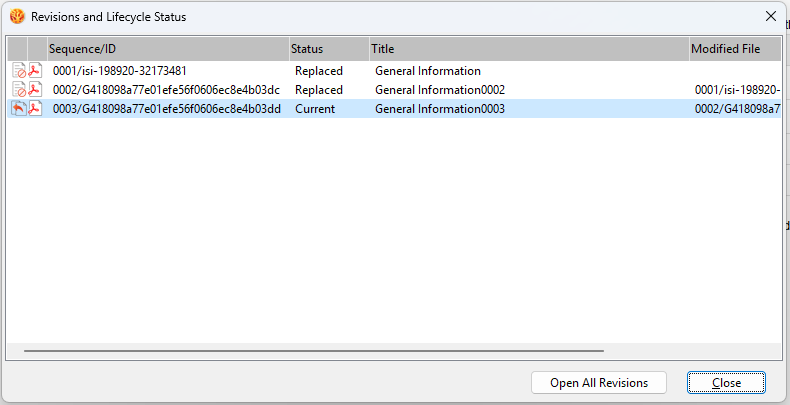
Task: Select the General Information0003 current row
Action: (394, 109)
